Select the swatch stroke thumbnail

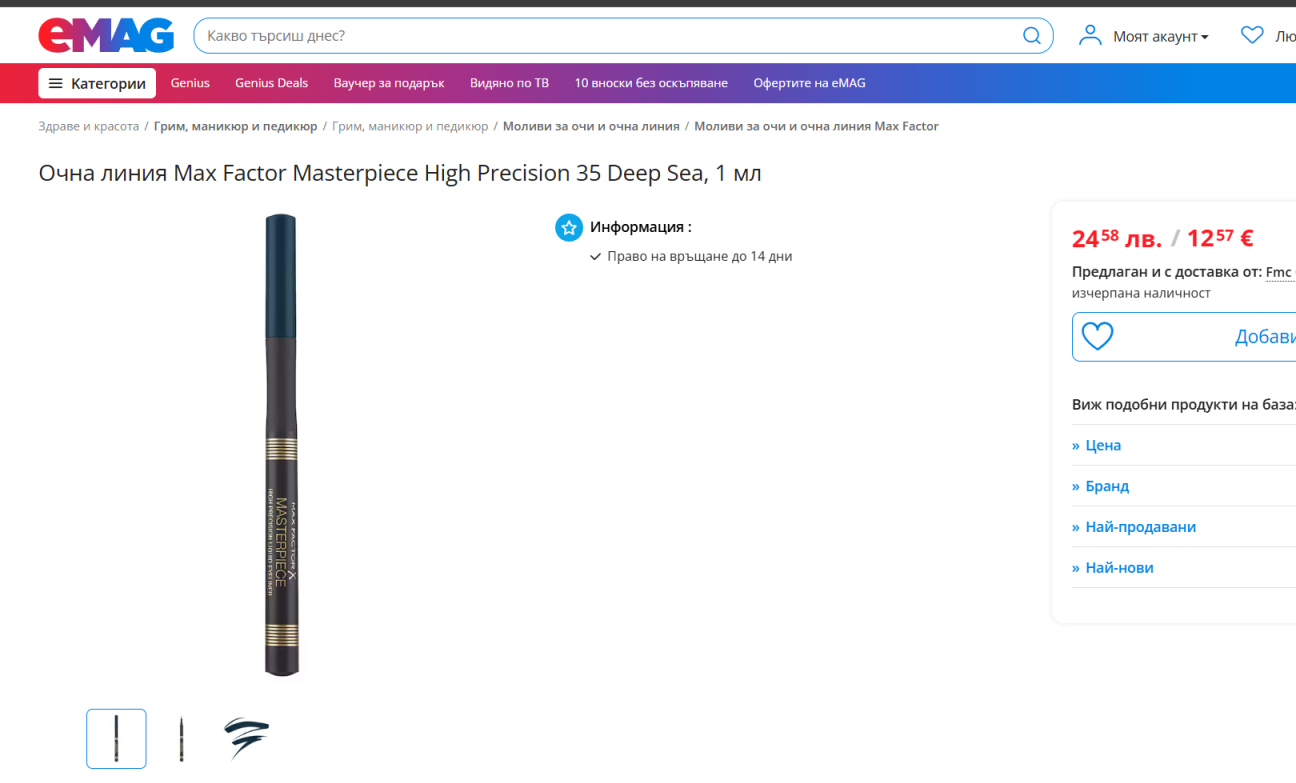pos(246,739)
